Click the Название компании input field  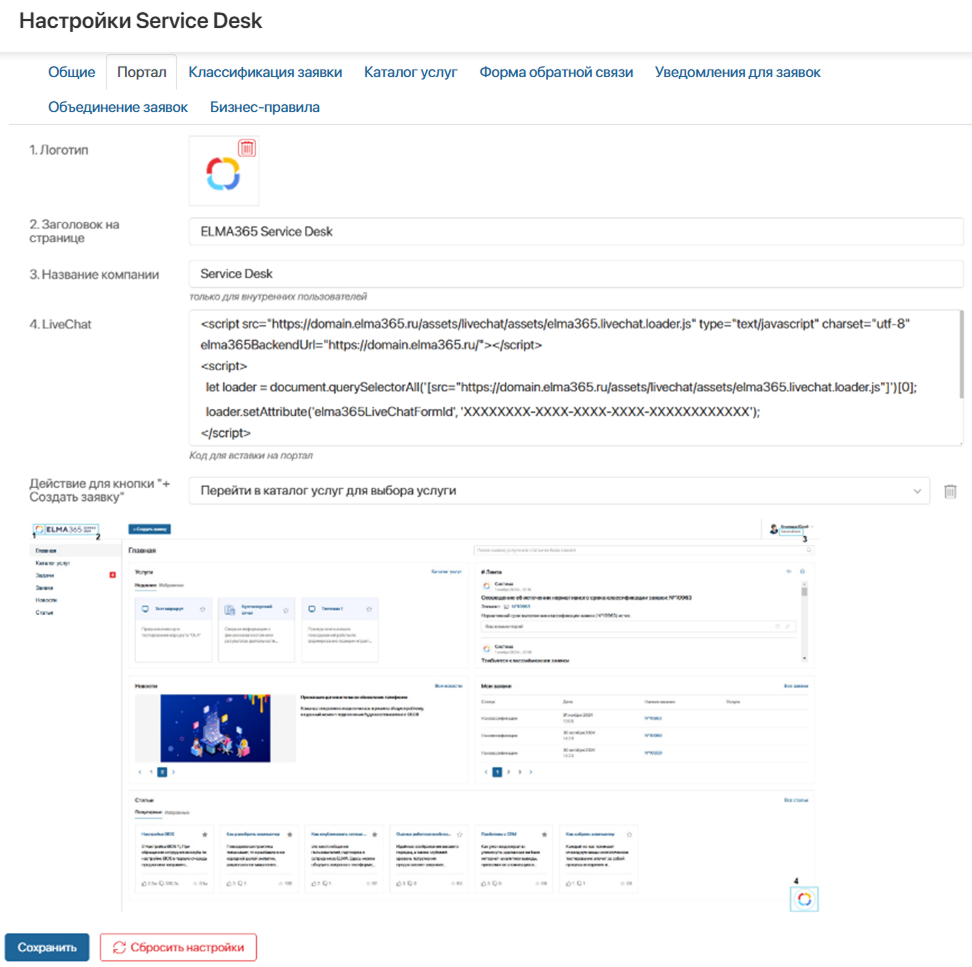(x=576, y=273)
